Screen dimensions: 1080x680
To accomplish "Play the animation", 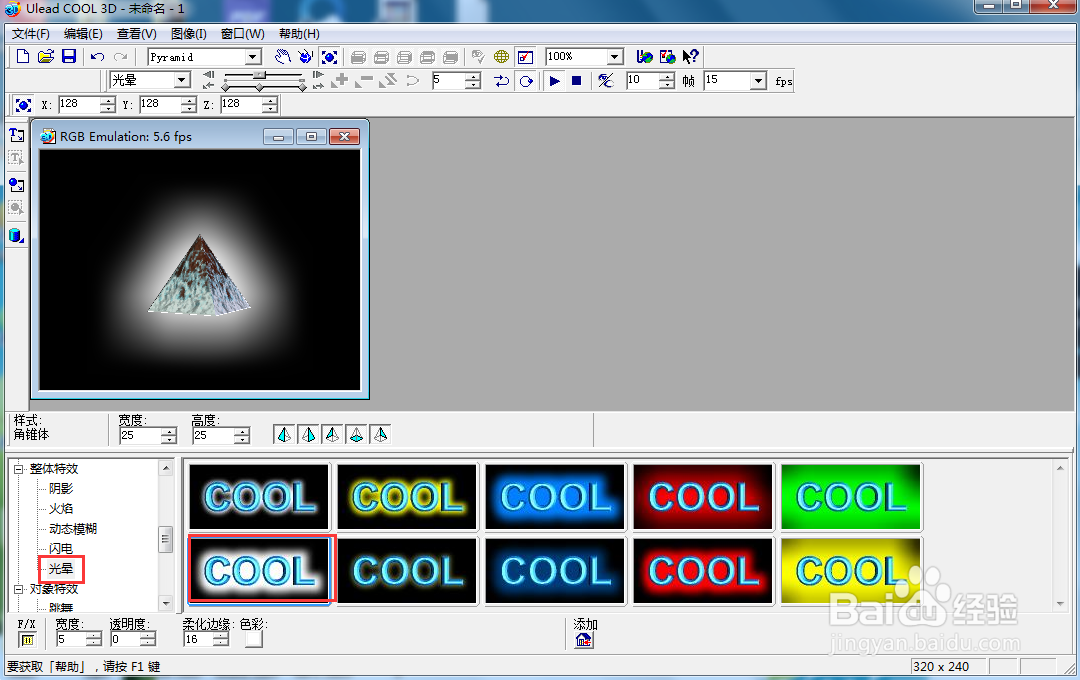I will pos(554,81).
